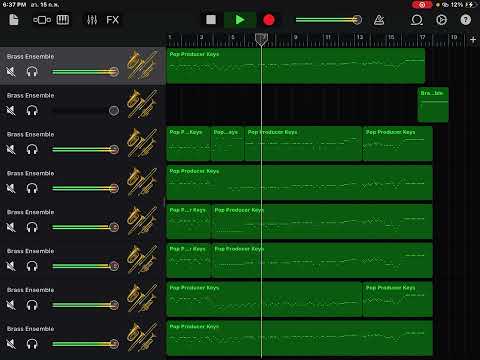
Task: Toggle the metronome icon
Action: (x=379, y=20)
